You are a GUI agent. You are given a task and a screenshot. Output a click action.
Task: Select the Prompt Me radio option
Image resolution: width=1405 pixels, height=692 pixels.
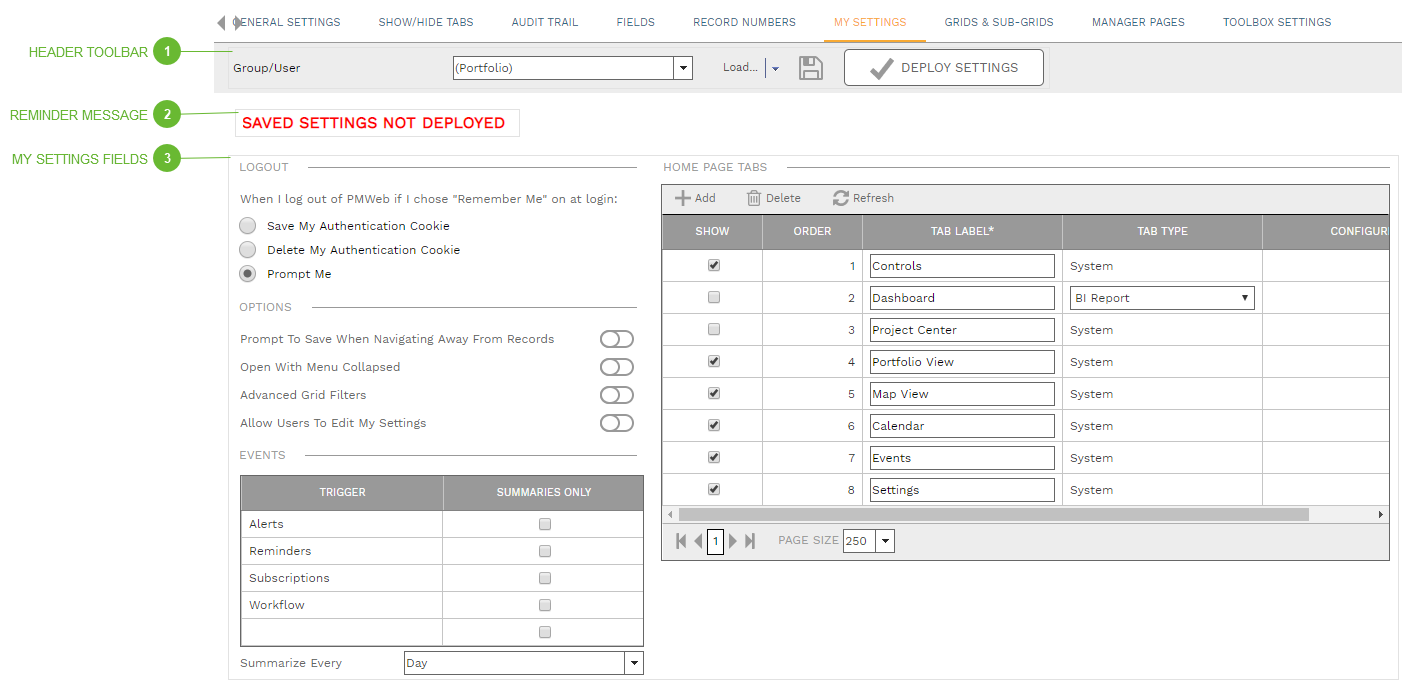(x=247, y=273)
